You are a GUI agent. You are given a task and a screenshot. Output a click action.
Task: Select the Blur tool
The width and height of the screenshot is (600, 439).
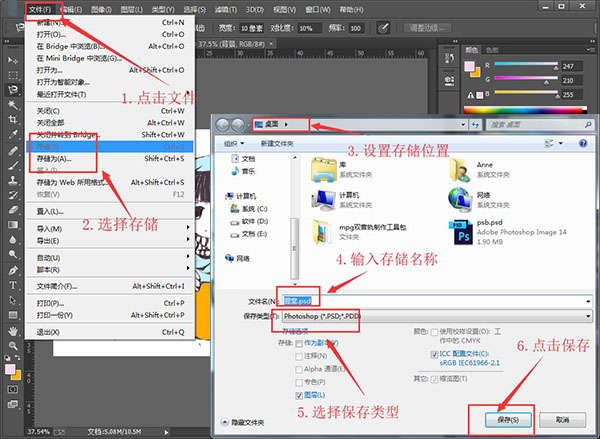13,240
